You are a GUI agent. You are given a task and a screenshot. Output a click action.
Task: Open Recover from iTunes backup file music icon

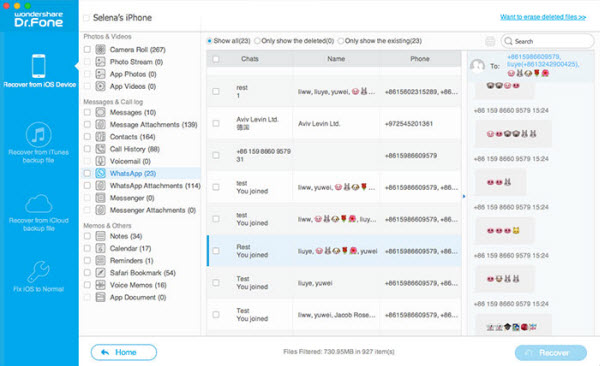point(38,135)
